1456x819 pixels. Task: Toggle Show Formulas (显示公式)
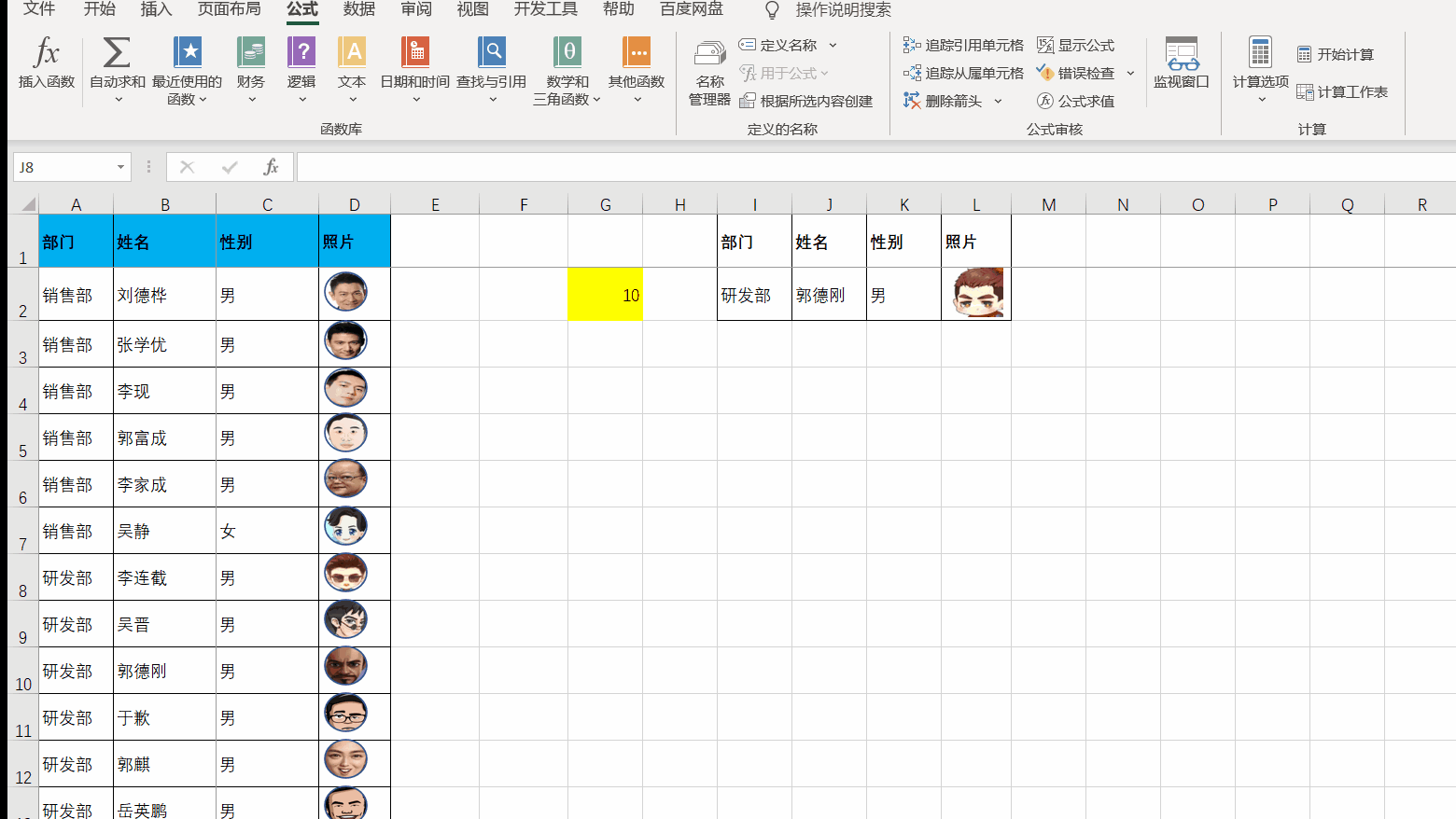1076,45
